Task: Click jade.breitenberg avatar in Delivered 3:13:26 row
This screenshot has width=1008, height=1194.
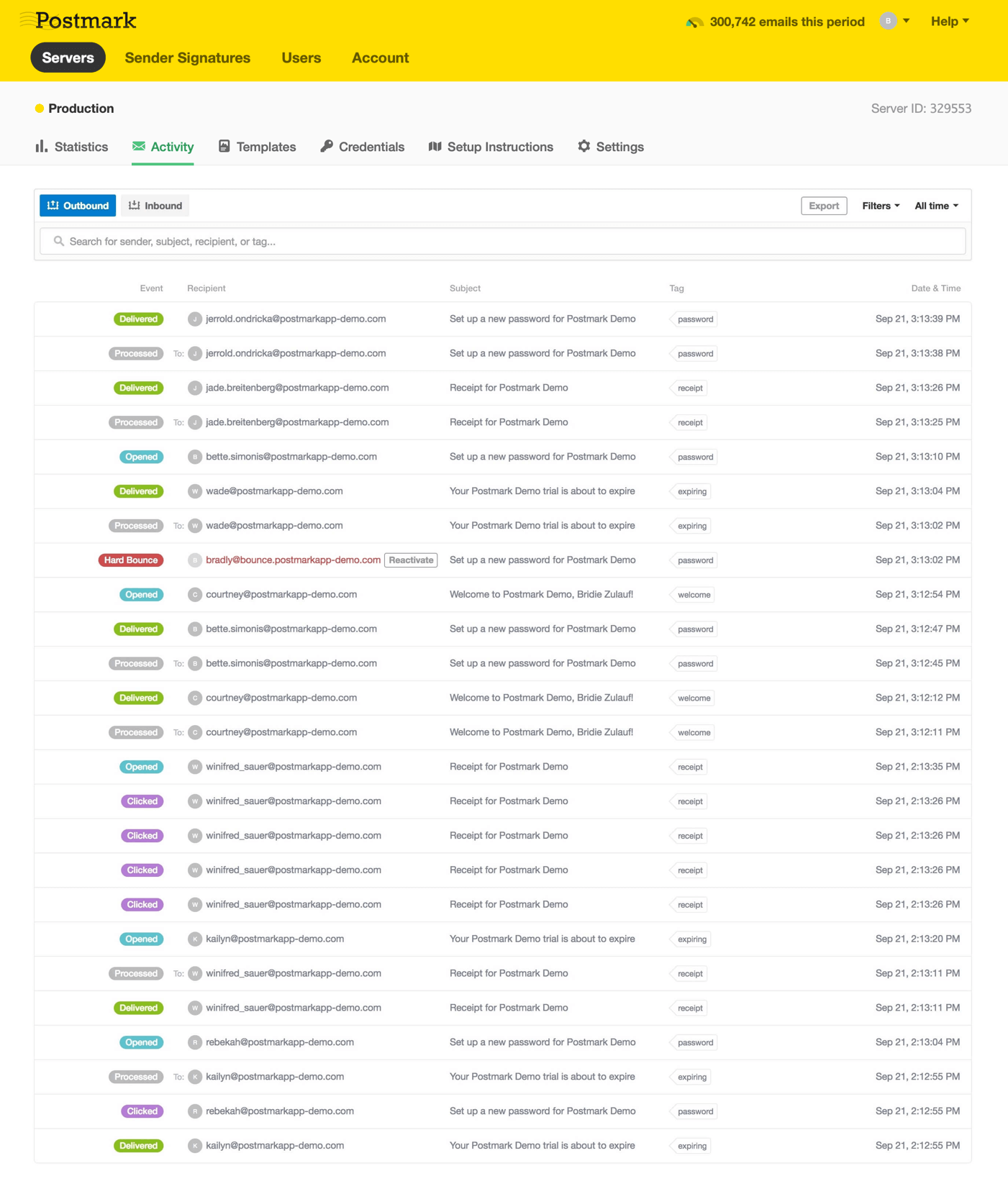Action: point(195,388)
